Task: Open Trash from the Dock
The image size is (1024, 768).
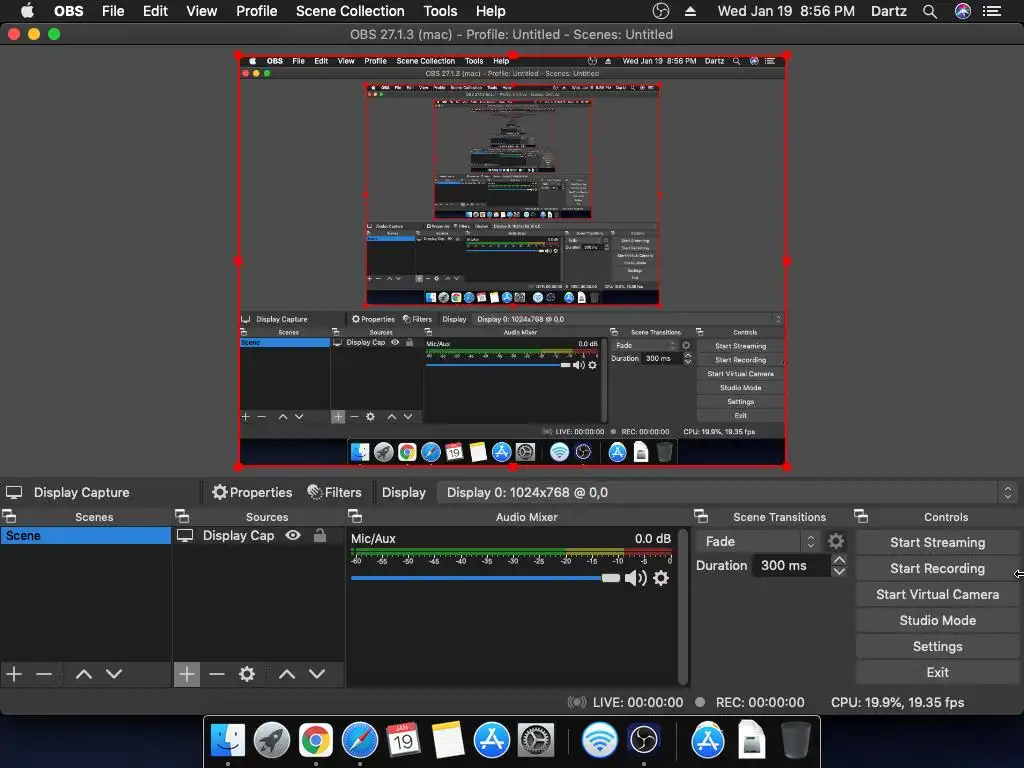Action: [795, 741]
